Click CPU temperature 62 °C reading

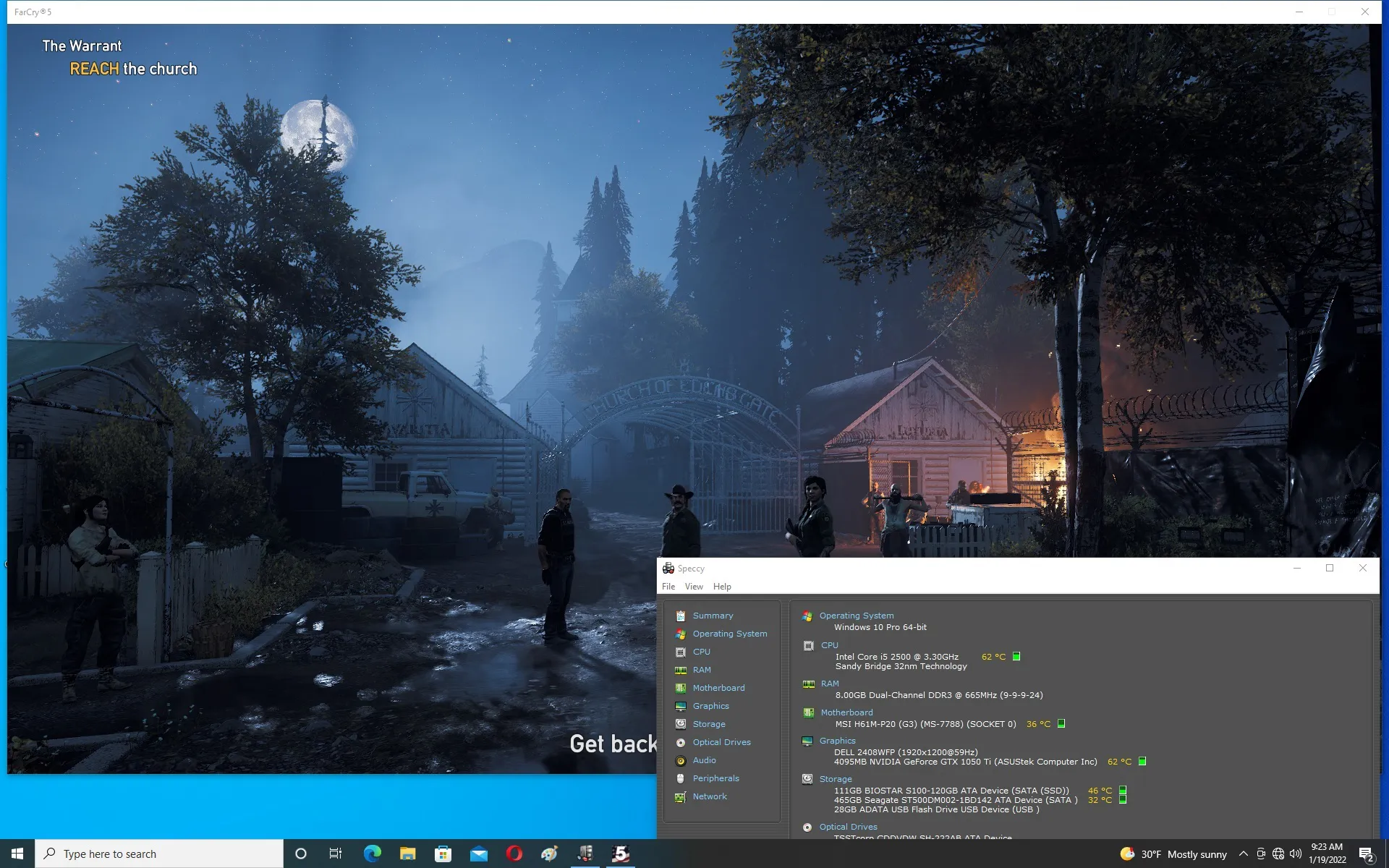(x=993, y=657)
